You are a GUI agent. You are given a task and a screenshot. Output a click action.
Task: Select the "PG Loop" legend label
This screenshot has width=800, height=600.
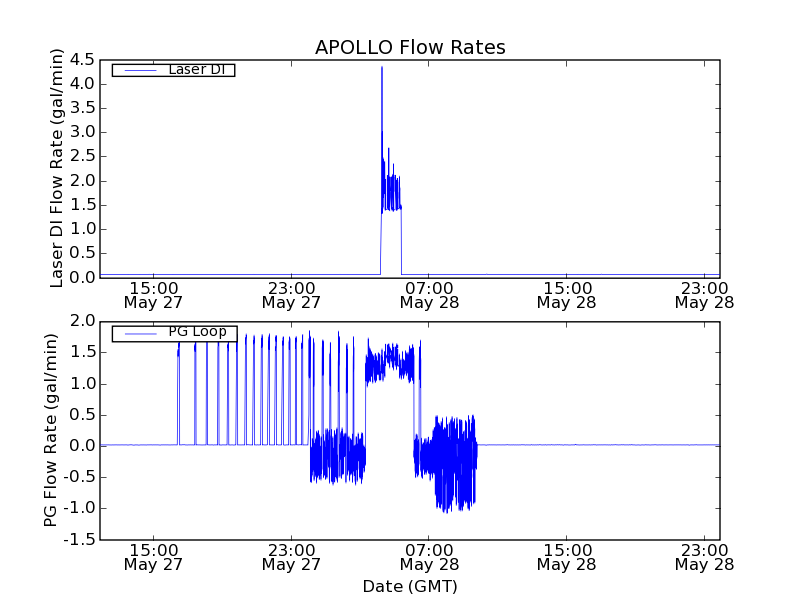click(197, 332)
